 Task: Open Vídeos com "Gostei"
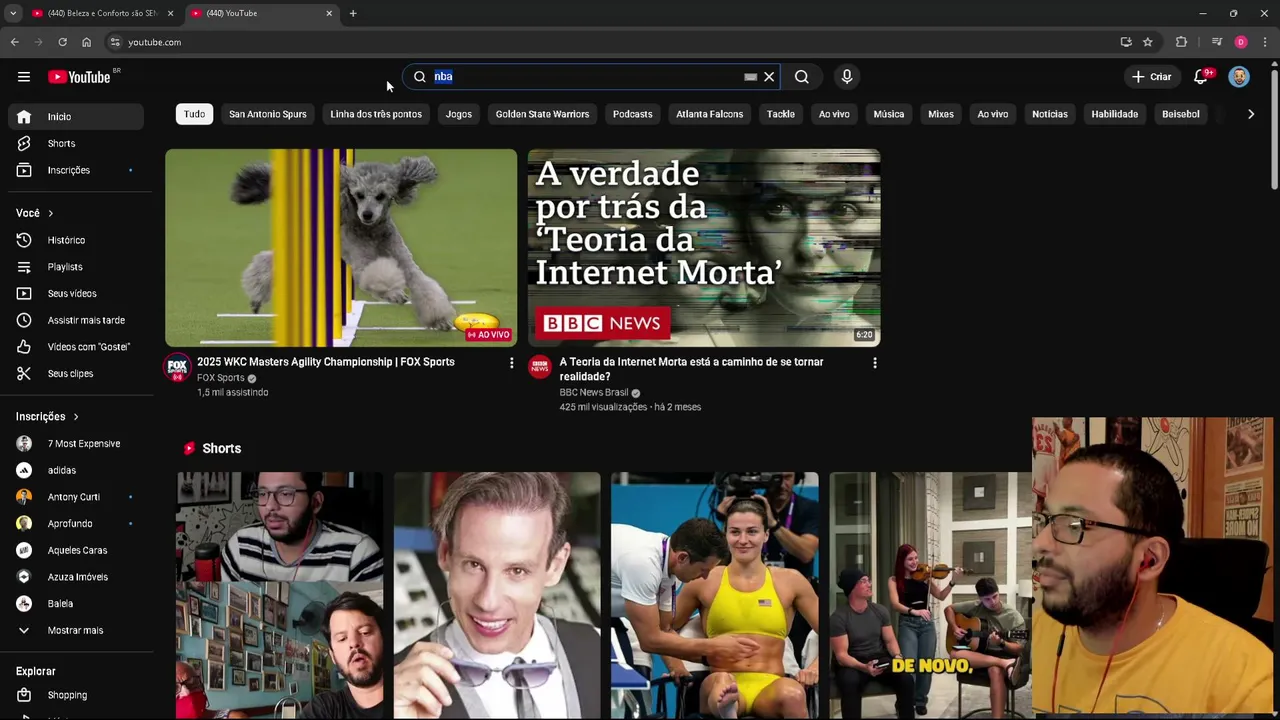pos(76,347)
